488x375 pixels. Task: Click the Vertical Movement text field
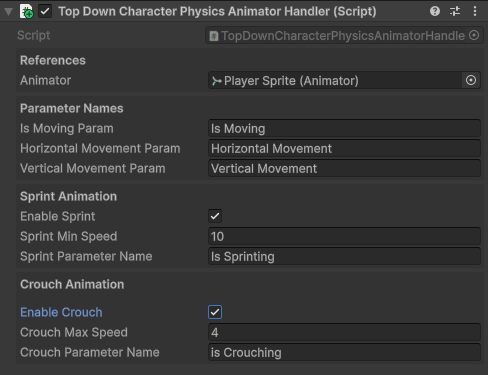tap(344, 168)
